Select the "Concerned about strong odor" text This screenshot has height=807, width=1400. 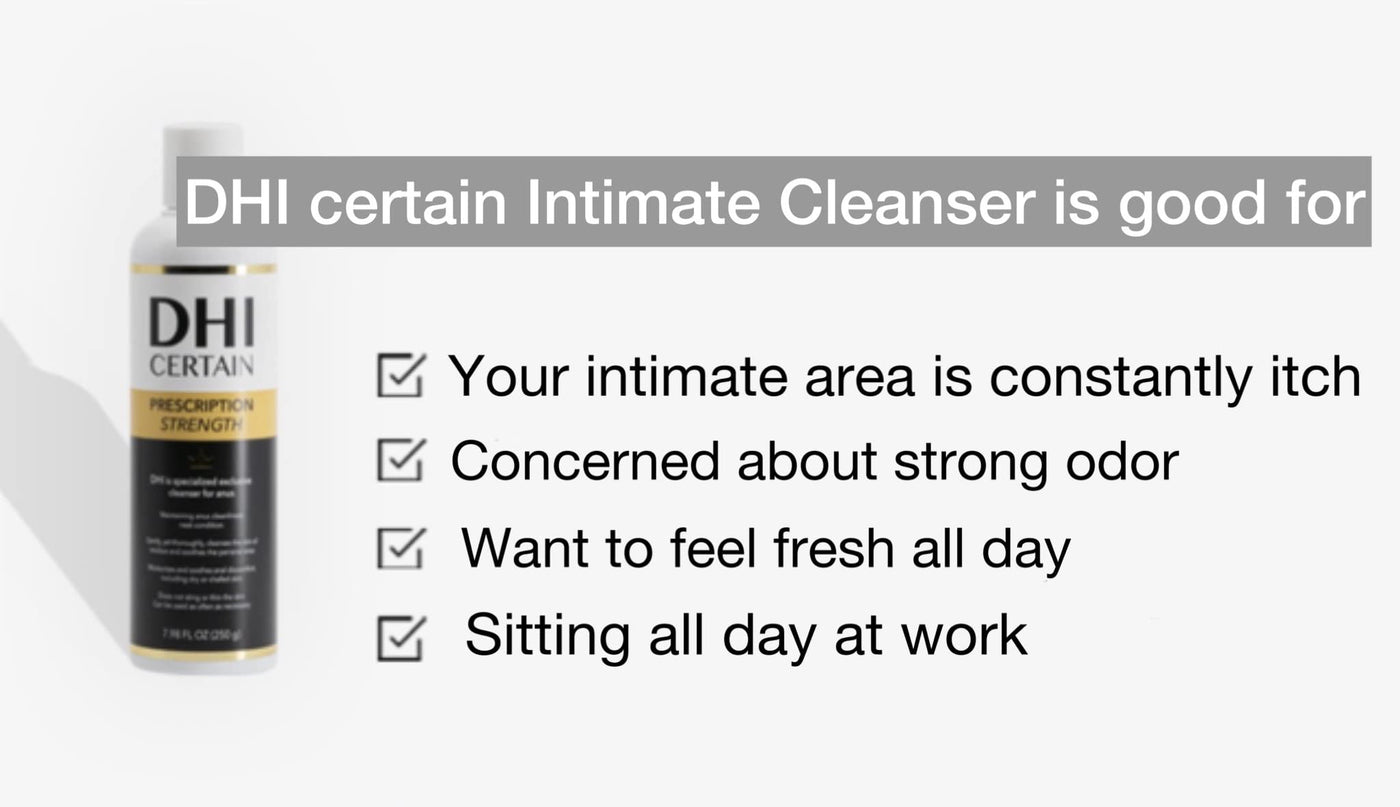[x=814, y=461]
